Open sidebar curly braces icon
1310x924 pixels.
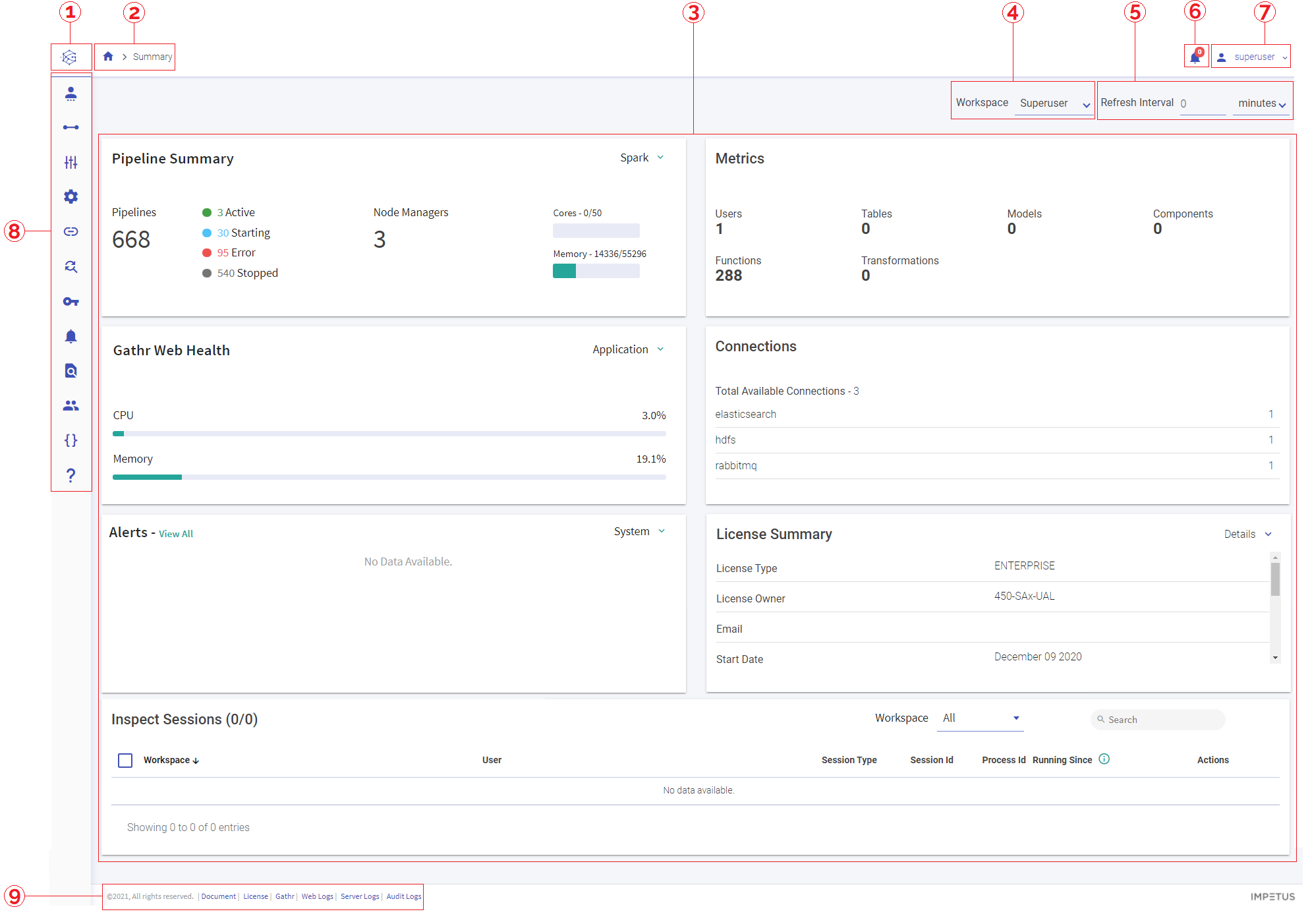[71, 440]
